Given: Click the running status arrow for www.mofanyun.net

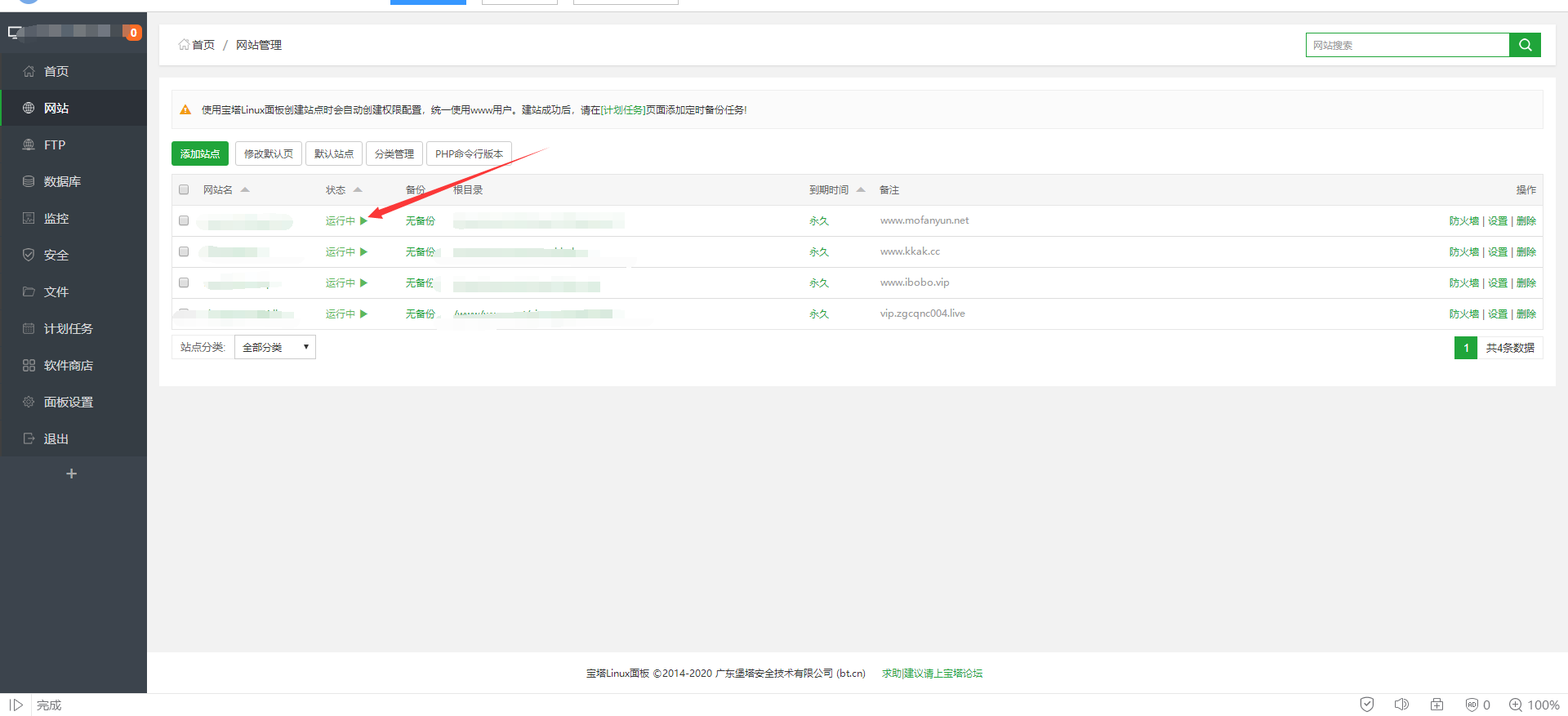Looking at the screenshot, I should (x=363, y=221).
